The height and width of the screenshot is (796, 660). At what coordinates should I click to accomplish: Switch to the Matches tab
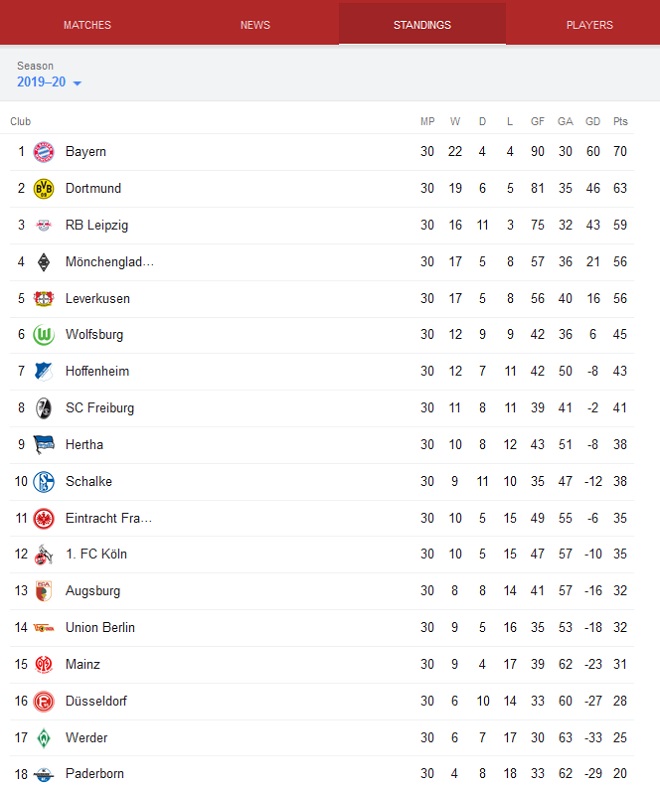coord(87,25)
